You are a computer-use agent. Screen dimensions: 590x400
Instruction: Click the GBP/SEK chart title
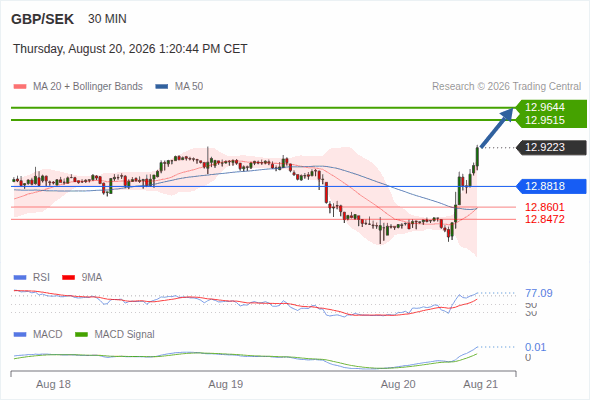point(43,19)
